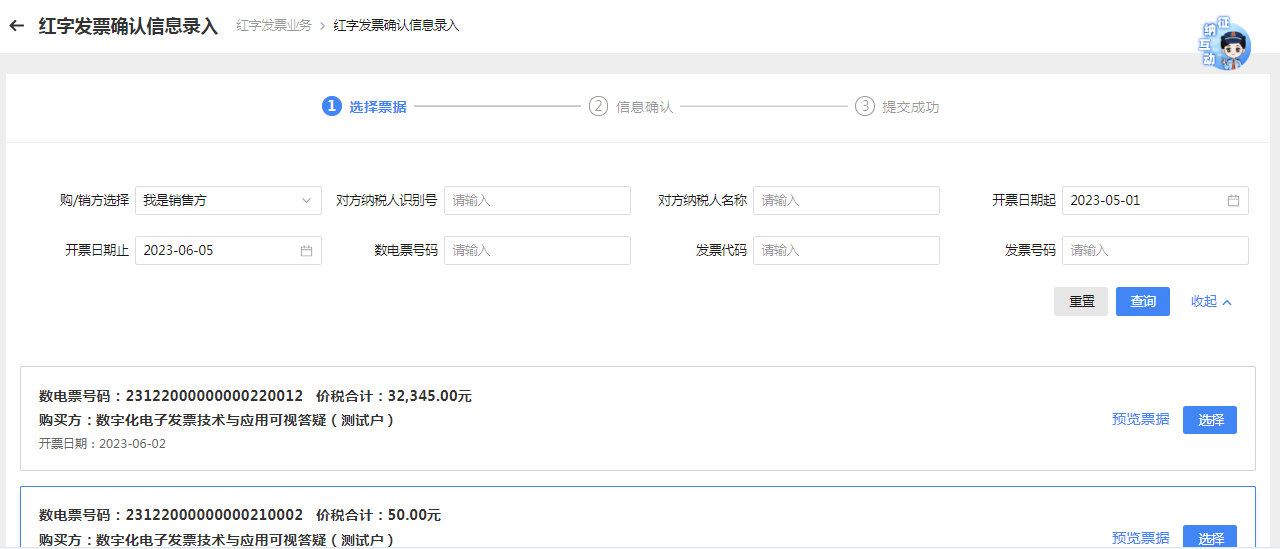The width and height of the screenshot is (1280, 549).
Task: Click the 重置 reset button
Action: (x=1081, y=302)
